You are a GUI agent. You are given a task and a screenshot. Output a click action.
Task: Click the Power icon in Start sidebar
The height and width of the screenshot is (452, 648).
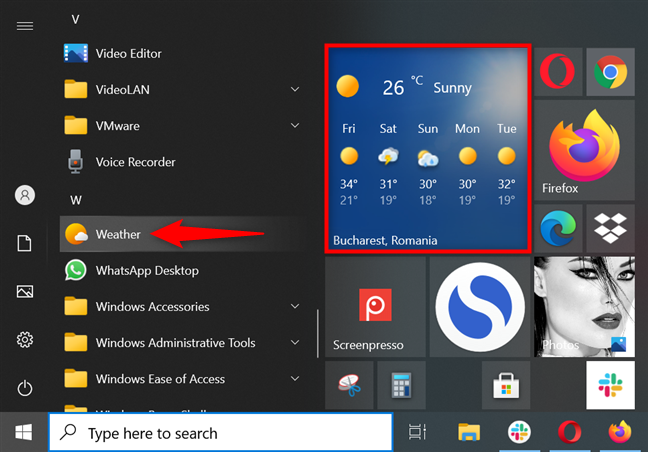tap(25, 388)
